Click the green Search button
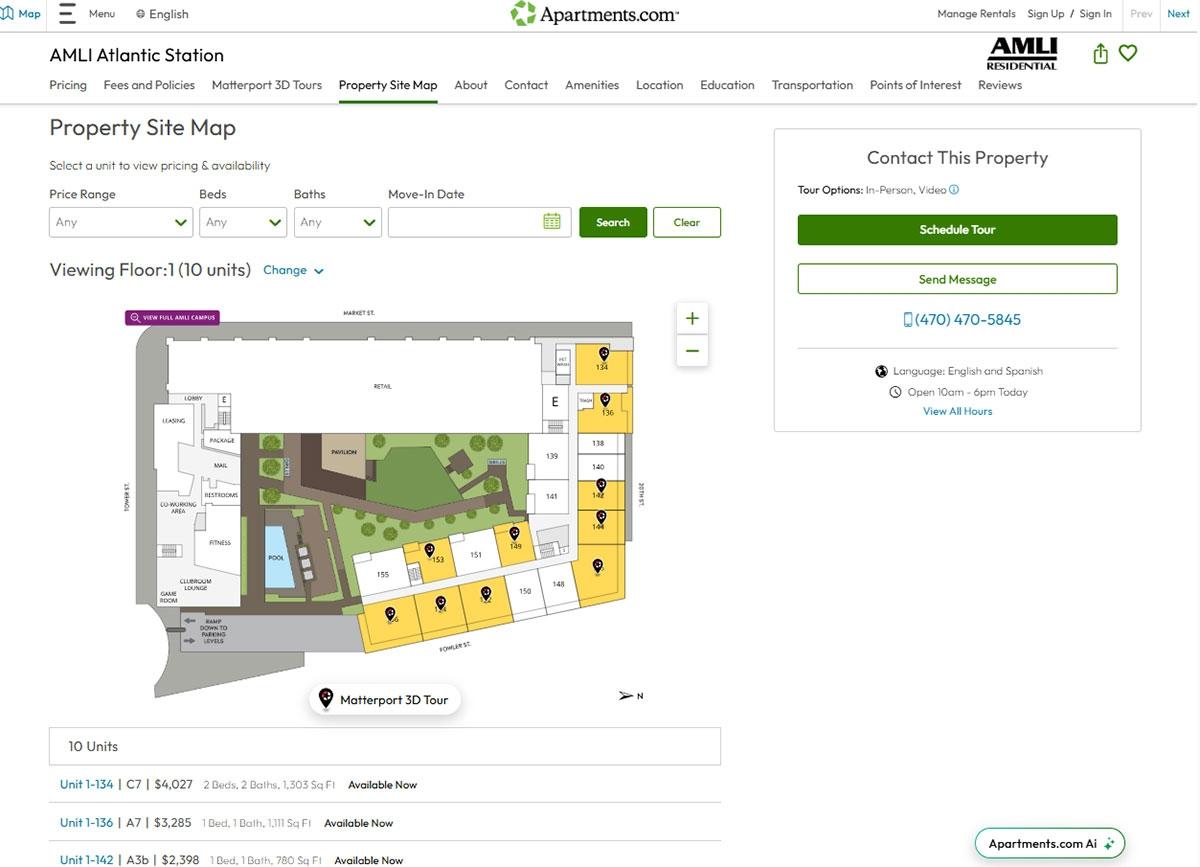Viewport: 1200px width, 867px height. [613, 222]
